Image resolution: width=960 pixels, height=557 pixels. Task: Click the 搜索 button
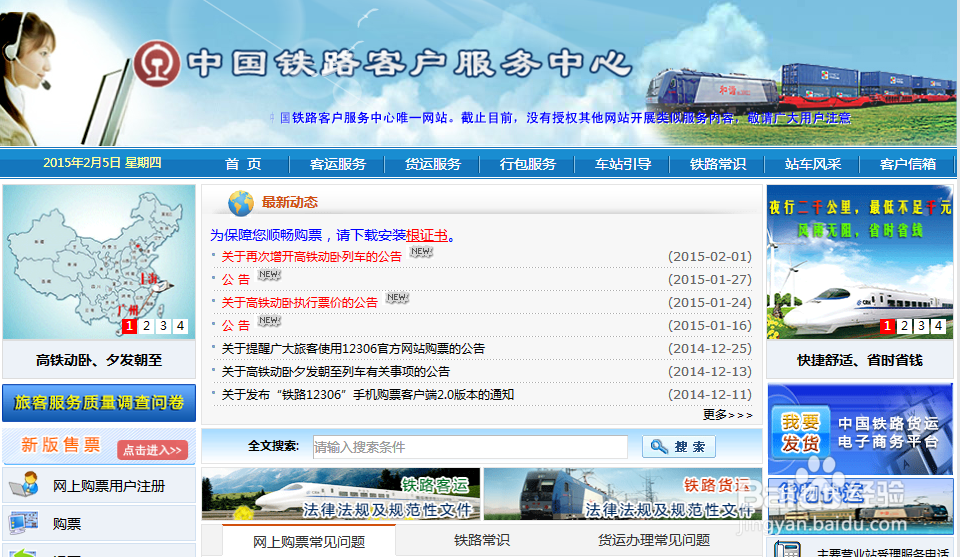[x=678, y=447]
